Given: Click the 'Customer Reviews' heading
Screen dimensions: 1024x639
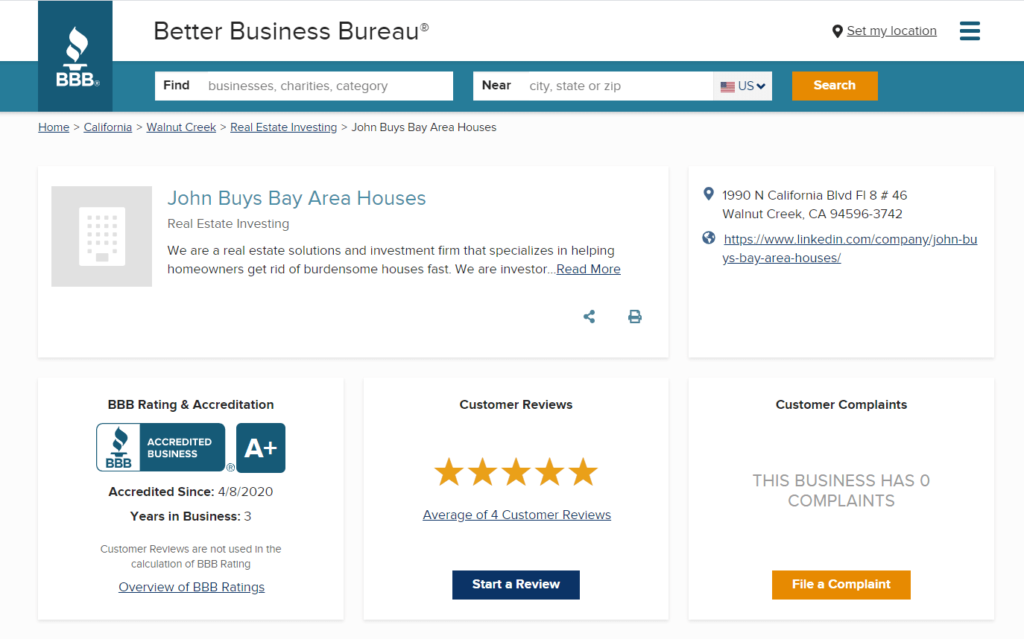Looking at the screenshot, I should tap(516, 405).
